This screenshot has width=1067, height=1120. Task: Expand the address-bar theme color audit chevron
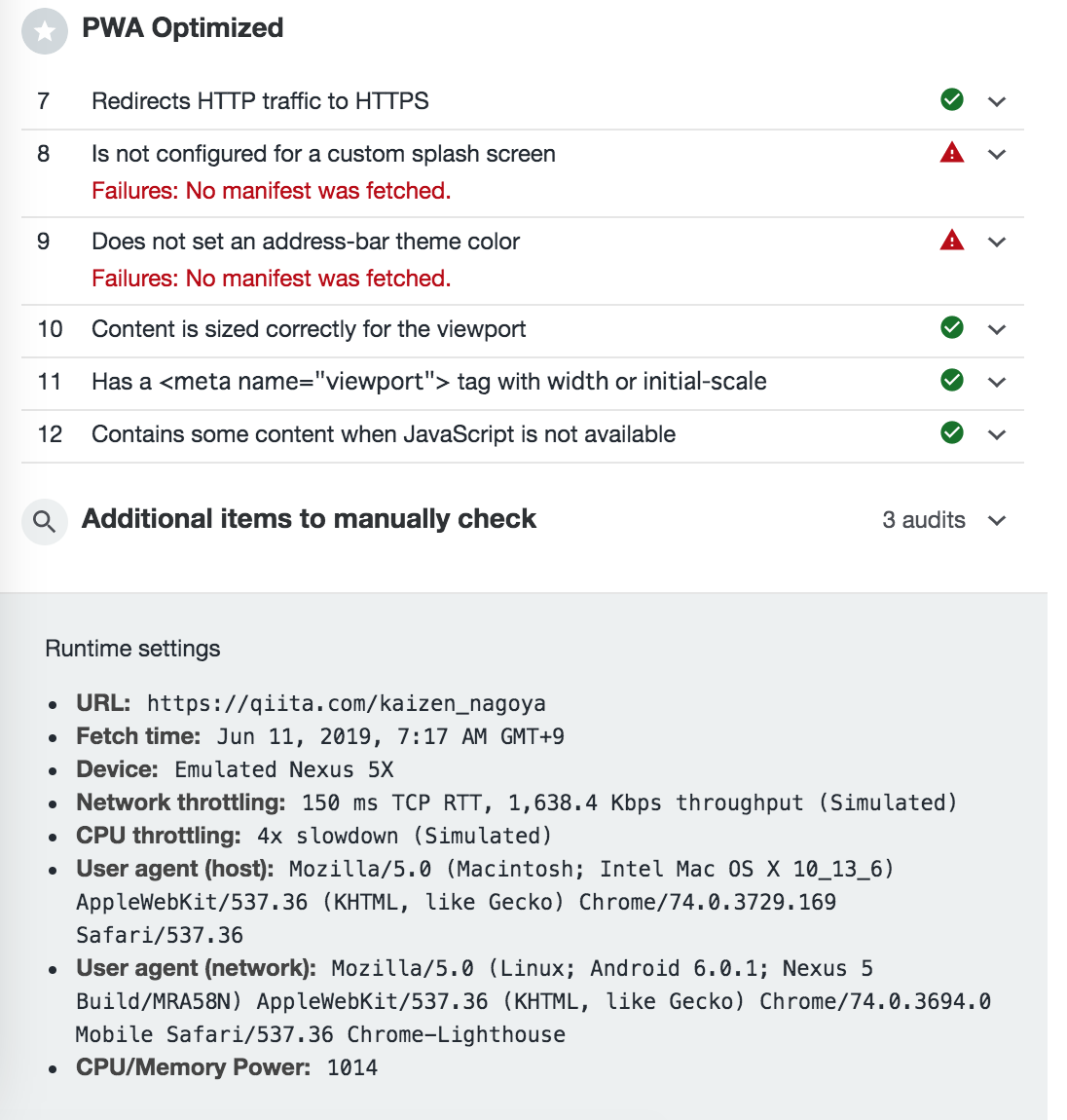point(997,243)
